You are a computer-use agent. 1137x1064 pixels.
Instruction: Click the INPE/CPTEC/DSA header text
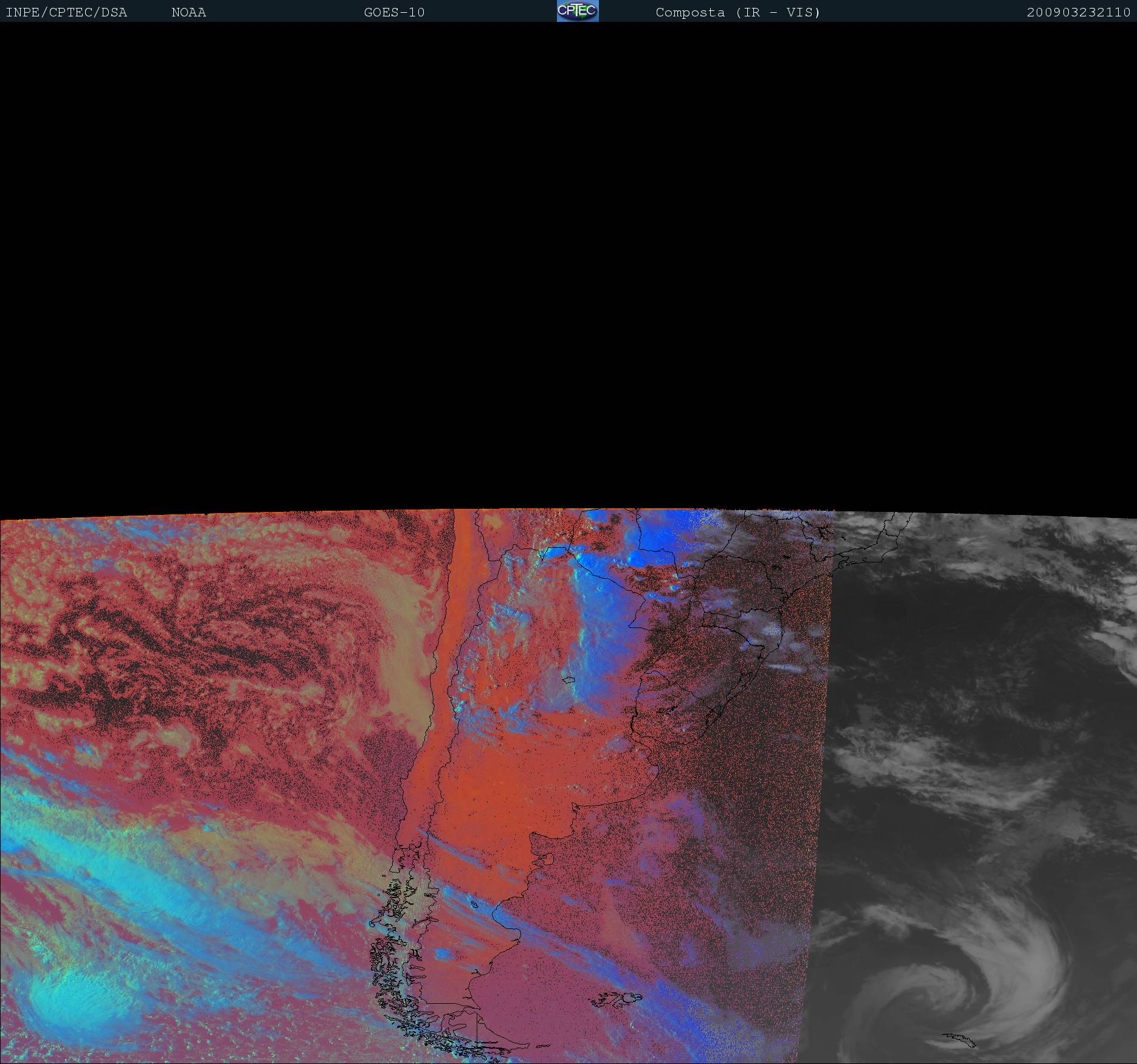click(x=66, y=13)
